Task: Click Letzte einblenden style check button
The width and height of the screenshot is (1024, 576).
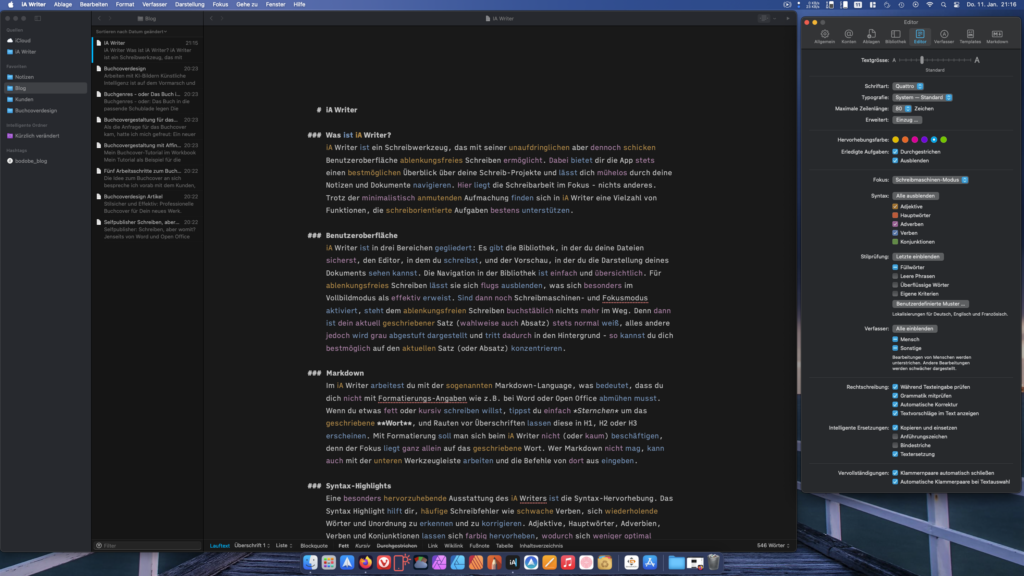Action: [918, 257]
